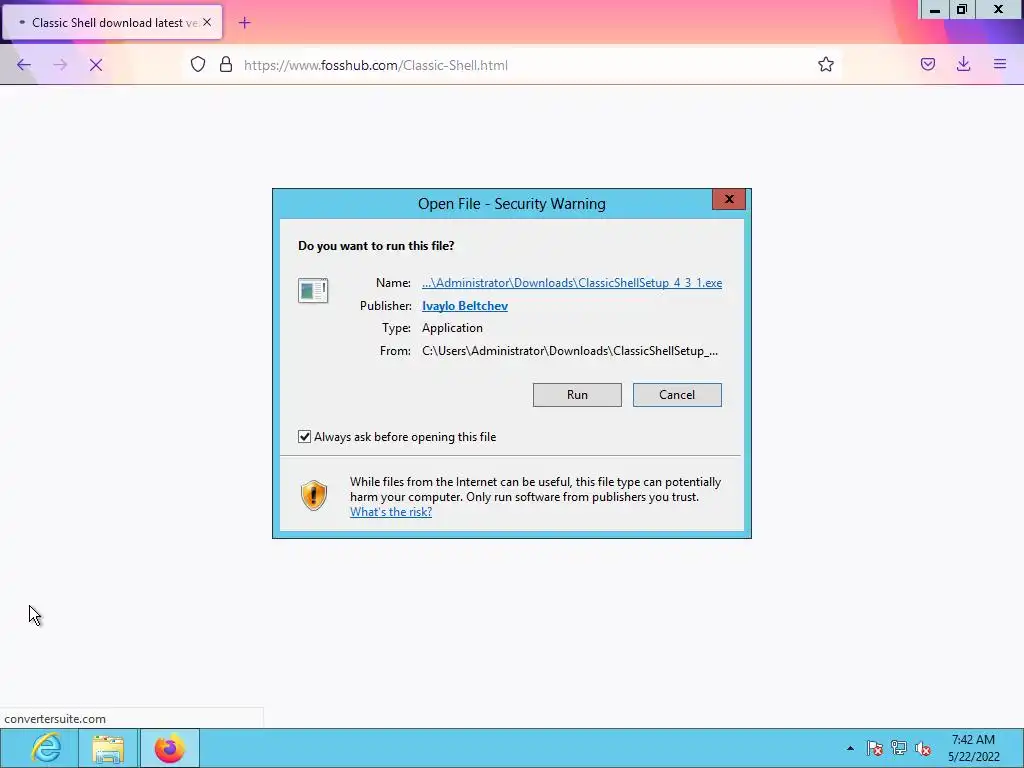Image resolution: width=1024 pixels, height=768 pixels.
Task: Click the muted speaker tray icon
Action: (923, 748)
